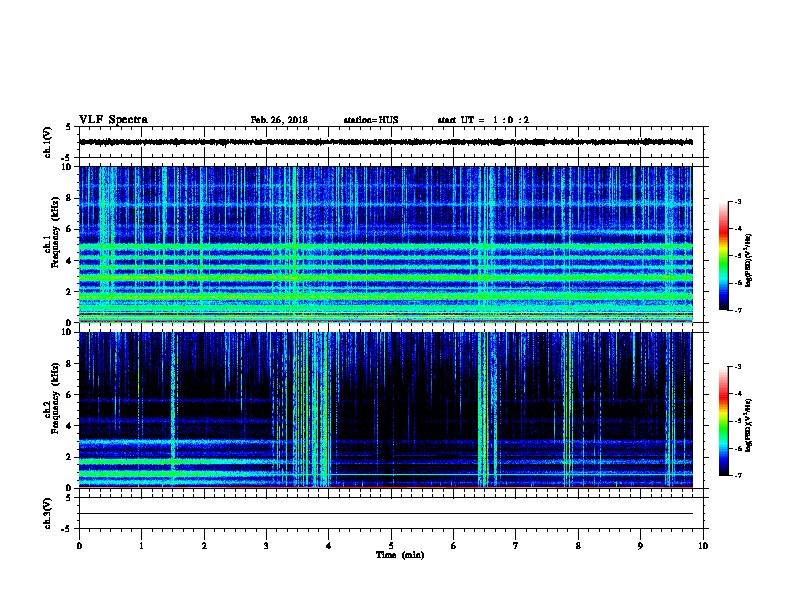The width and height of the screenshot is (792, 612).
Task: Click the "station=HUS" header label
Action: click(x=371, y=120)
